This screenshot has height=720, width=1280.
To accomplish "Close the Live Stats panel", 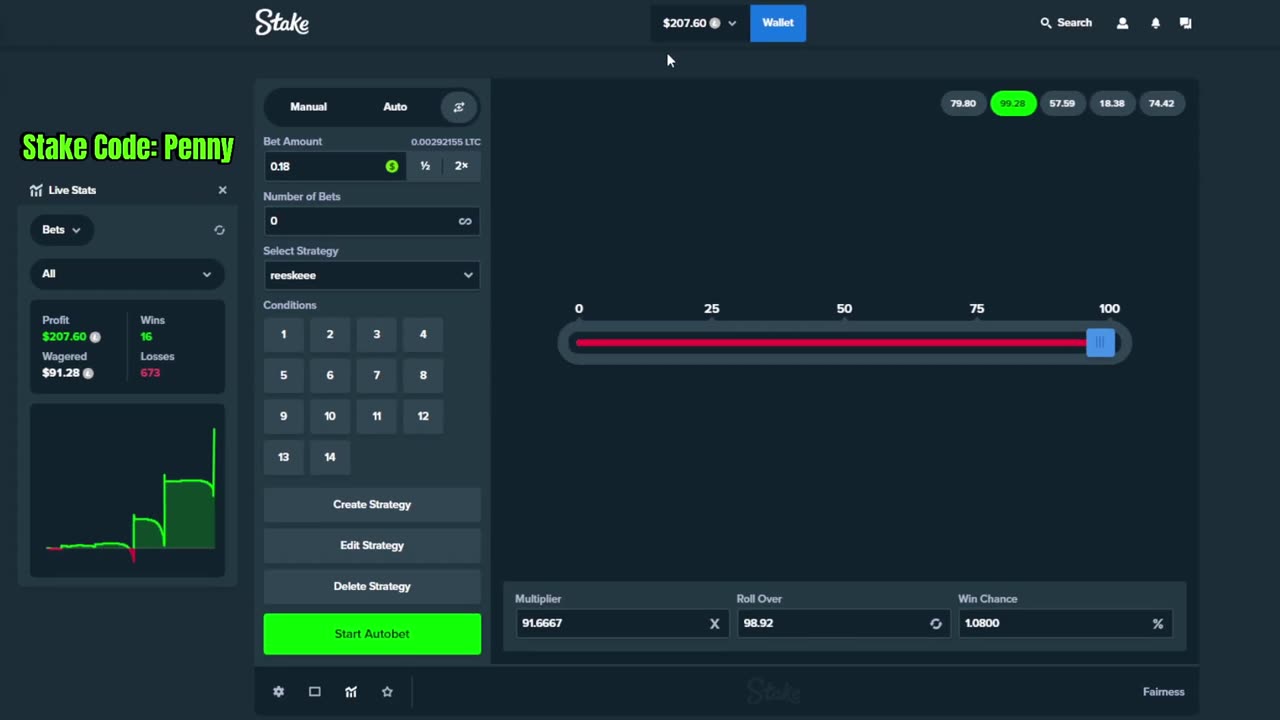I will pyautogui.click(x=222, y=190).
